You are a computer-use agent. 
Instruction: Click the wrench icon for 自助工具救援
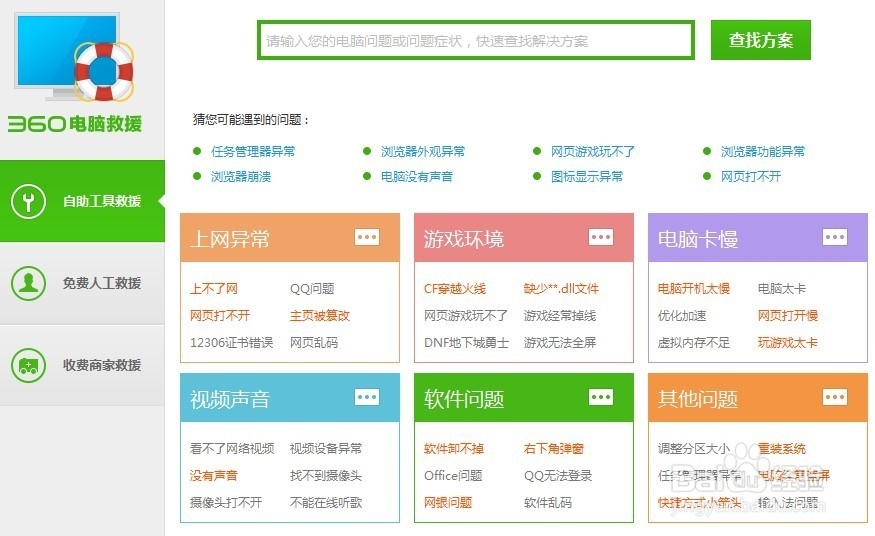click(x=28, y=201)
